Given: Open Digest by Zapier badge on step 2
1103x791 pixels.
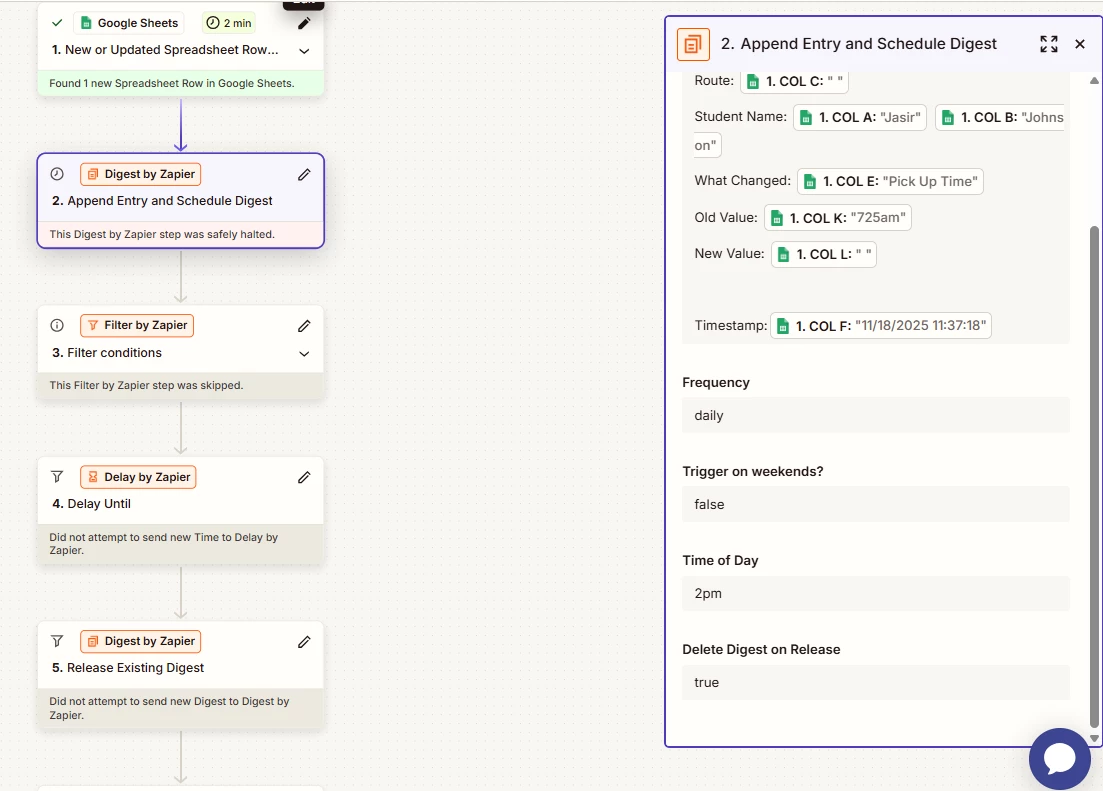Looking at the screenshot, I should click(x=141, y=174).
